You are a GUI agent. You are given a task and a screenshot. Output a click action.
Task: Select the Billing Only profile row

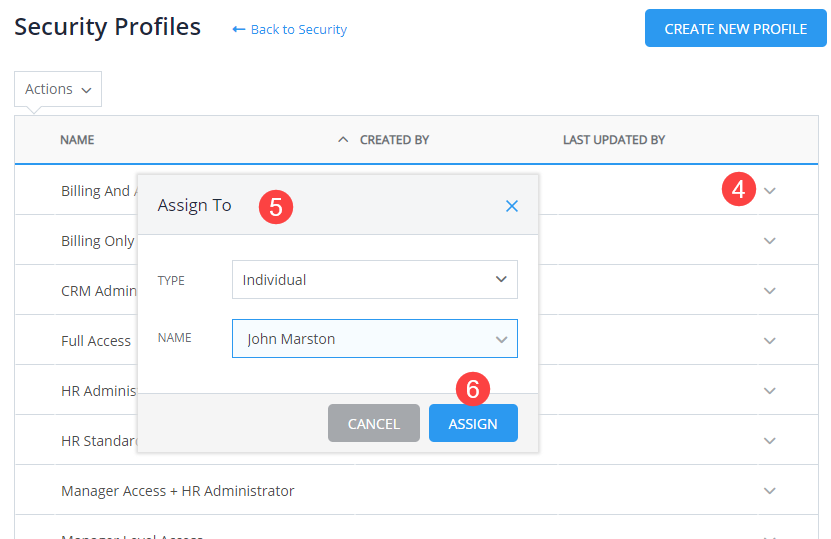point(98,241)
